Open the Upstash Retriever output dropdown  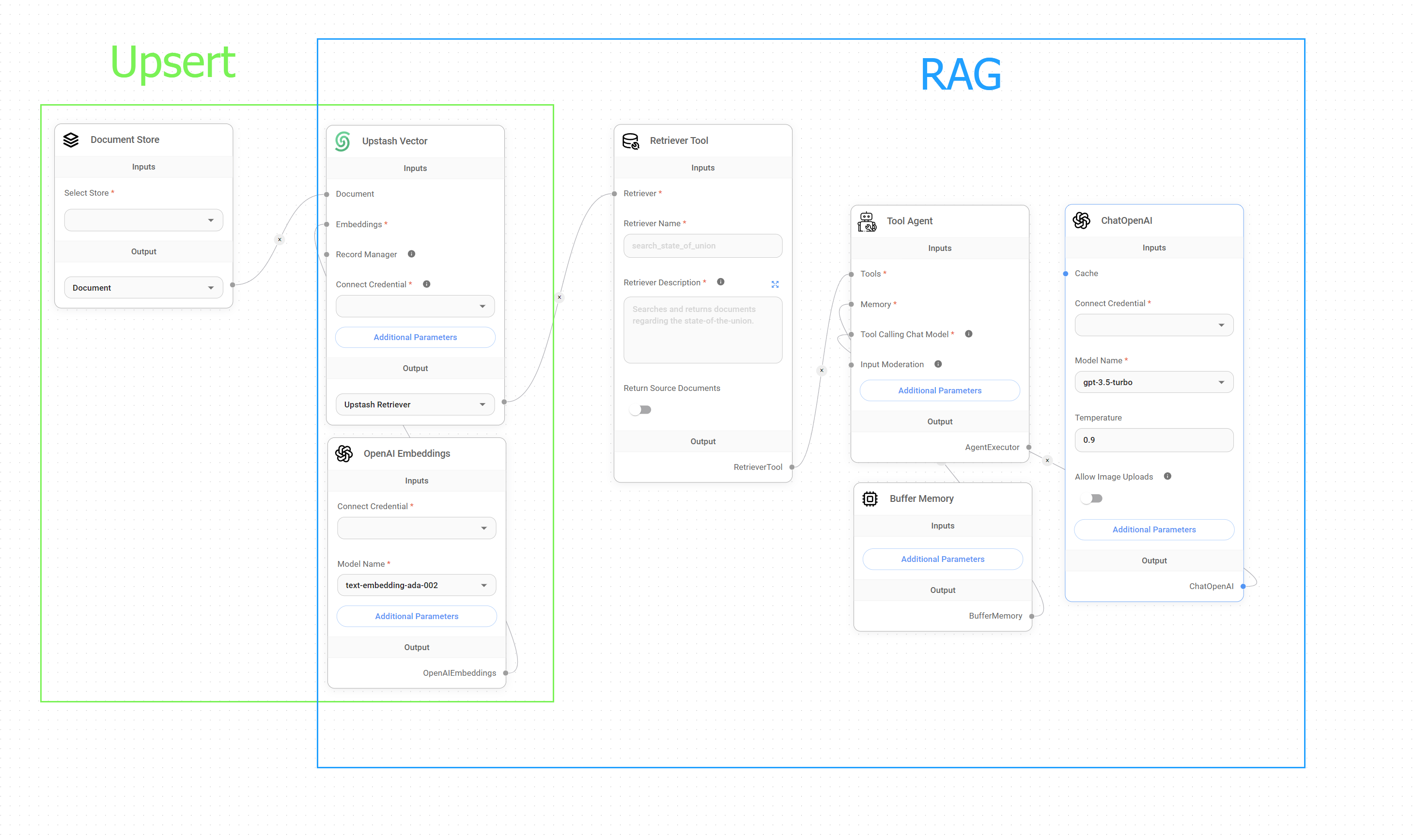tap(415, 404)
